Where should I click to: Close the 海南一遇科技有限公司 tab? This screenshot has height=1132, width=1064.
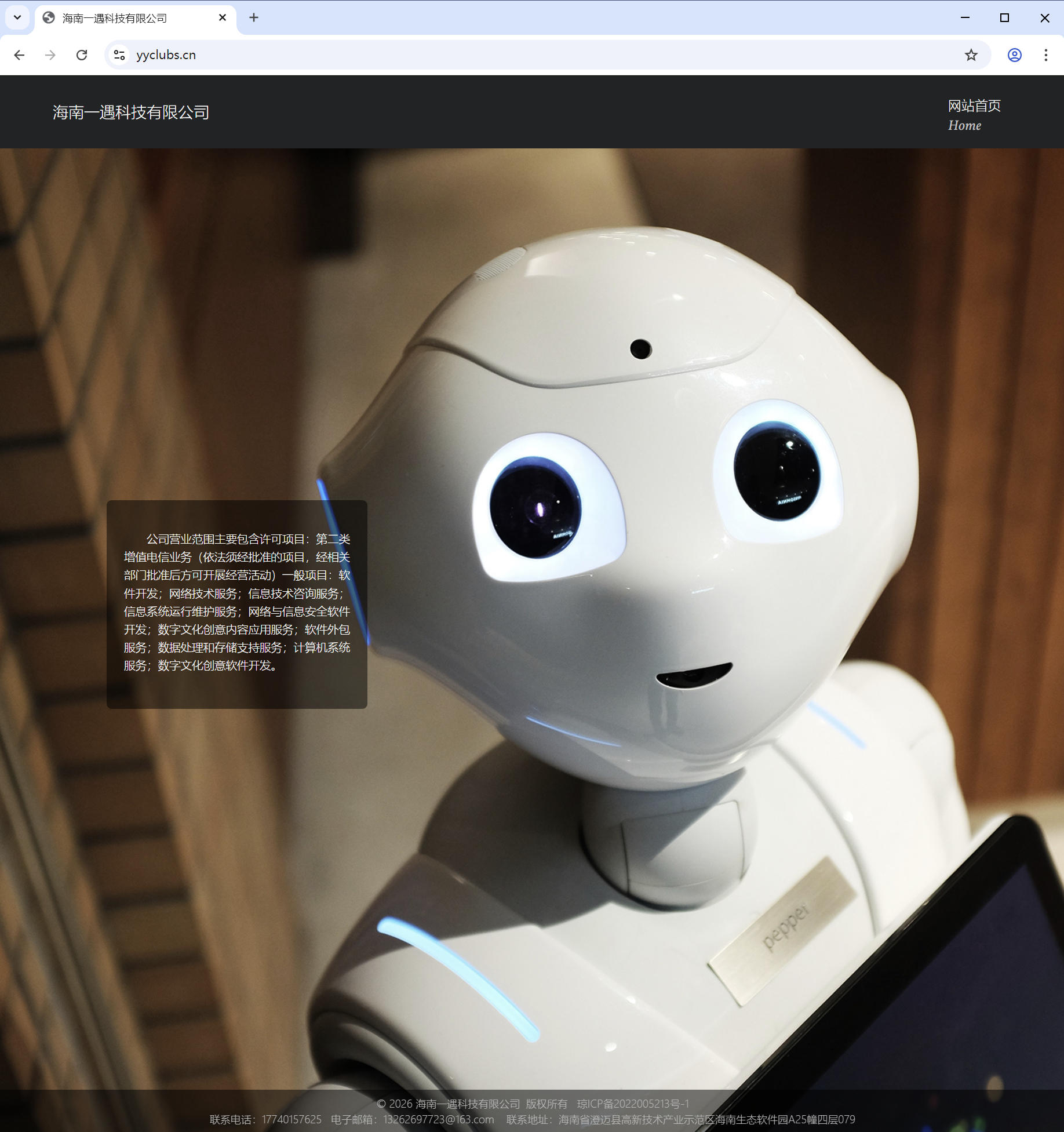click(x=223, y=18)
